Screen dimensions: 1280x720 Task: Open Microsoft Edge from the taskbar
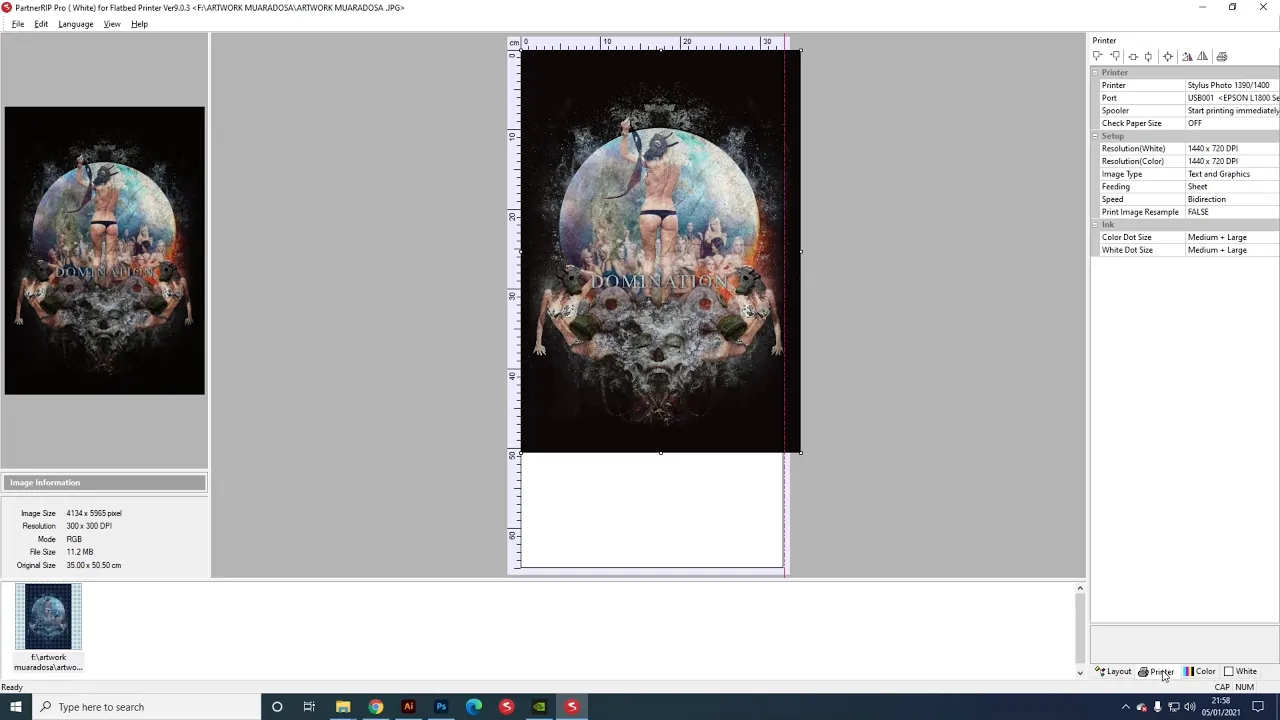point(474,707)
